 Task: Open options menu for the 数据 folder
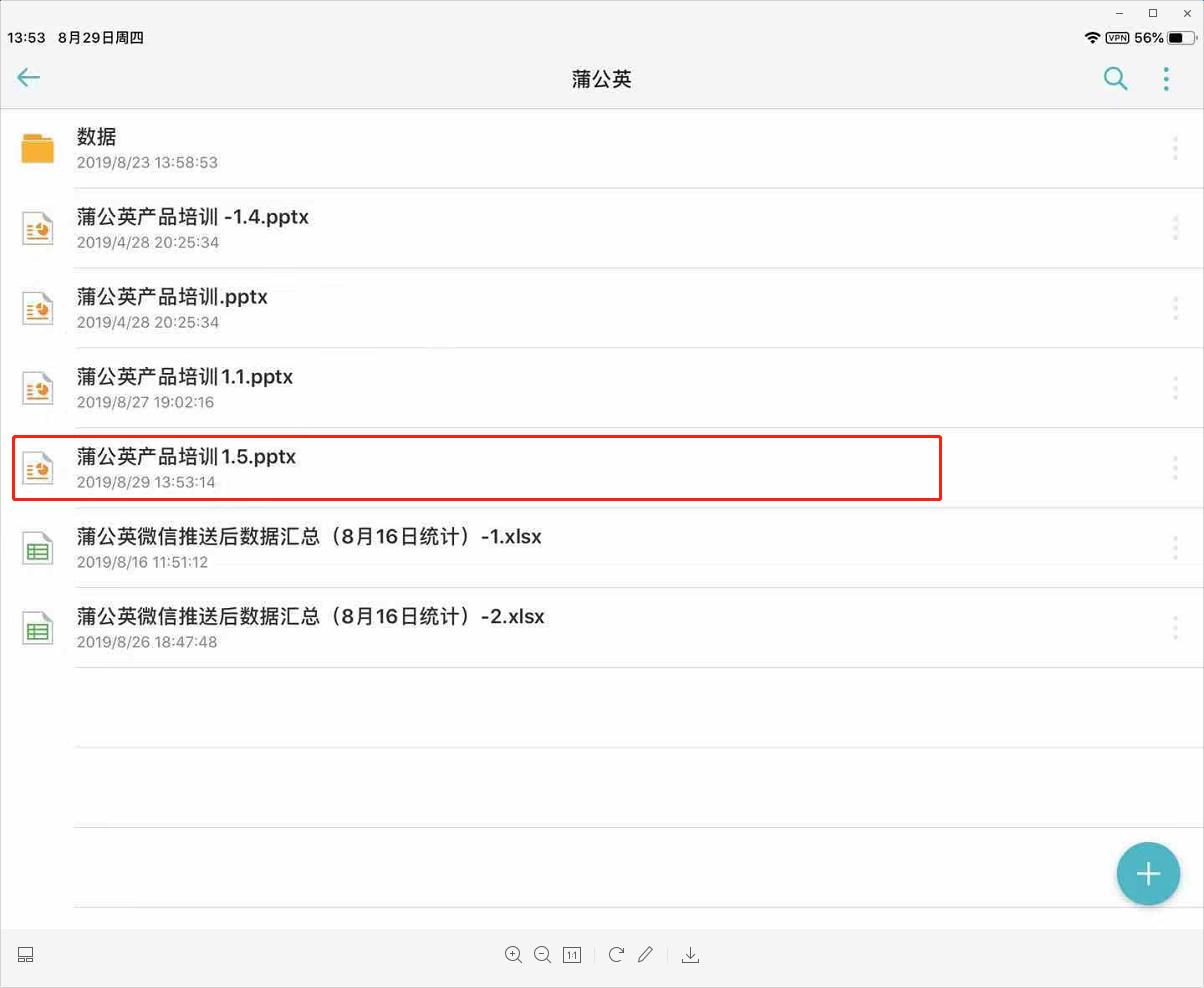point(1175,148)
